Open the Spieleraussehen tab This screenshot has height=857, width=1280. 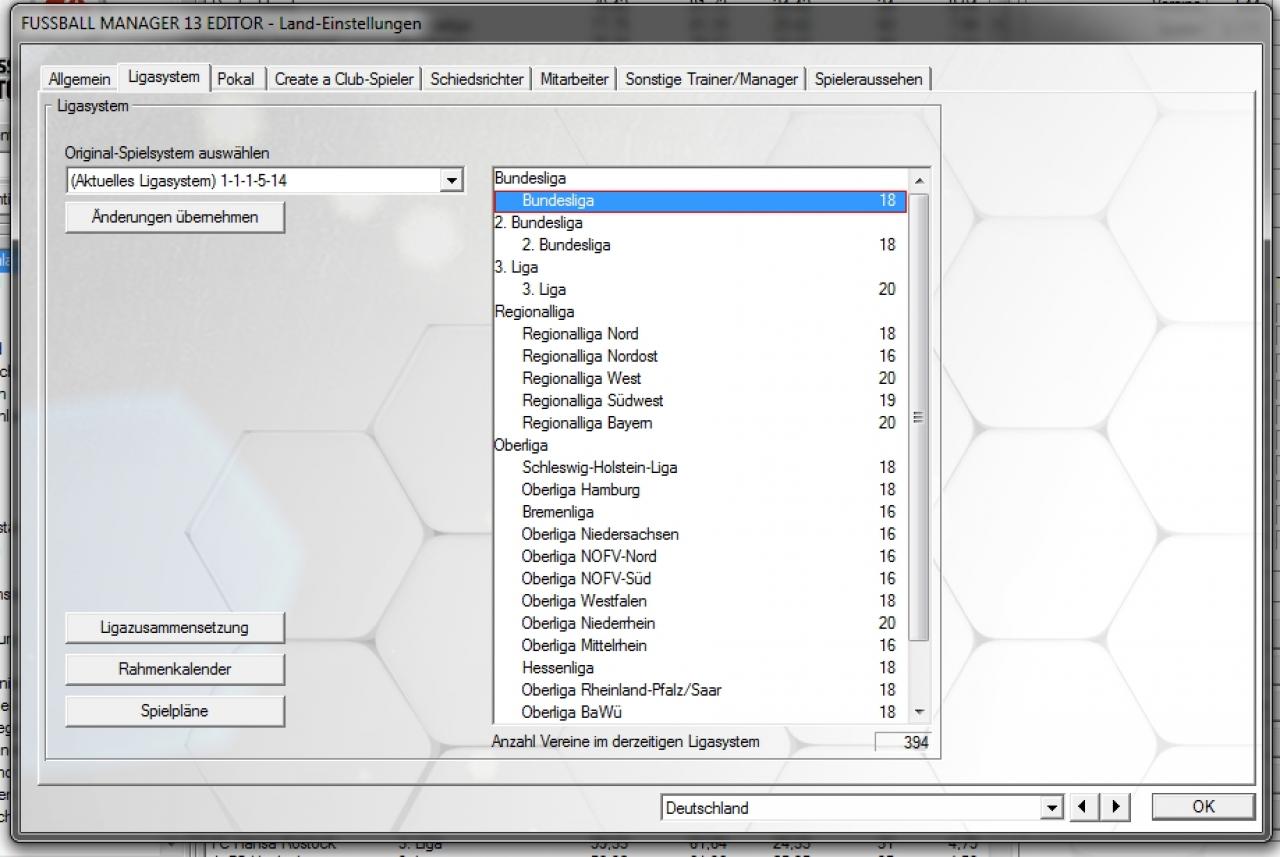click(869, 79)
